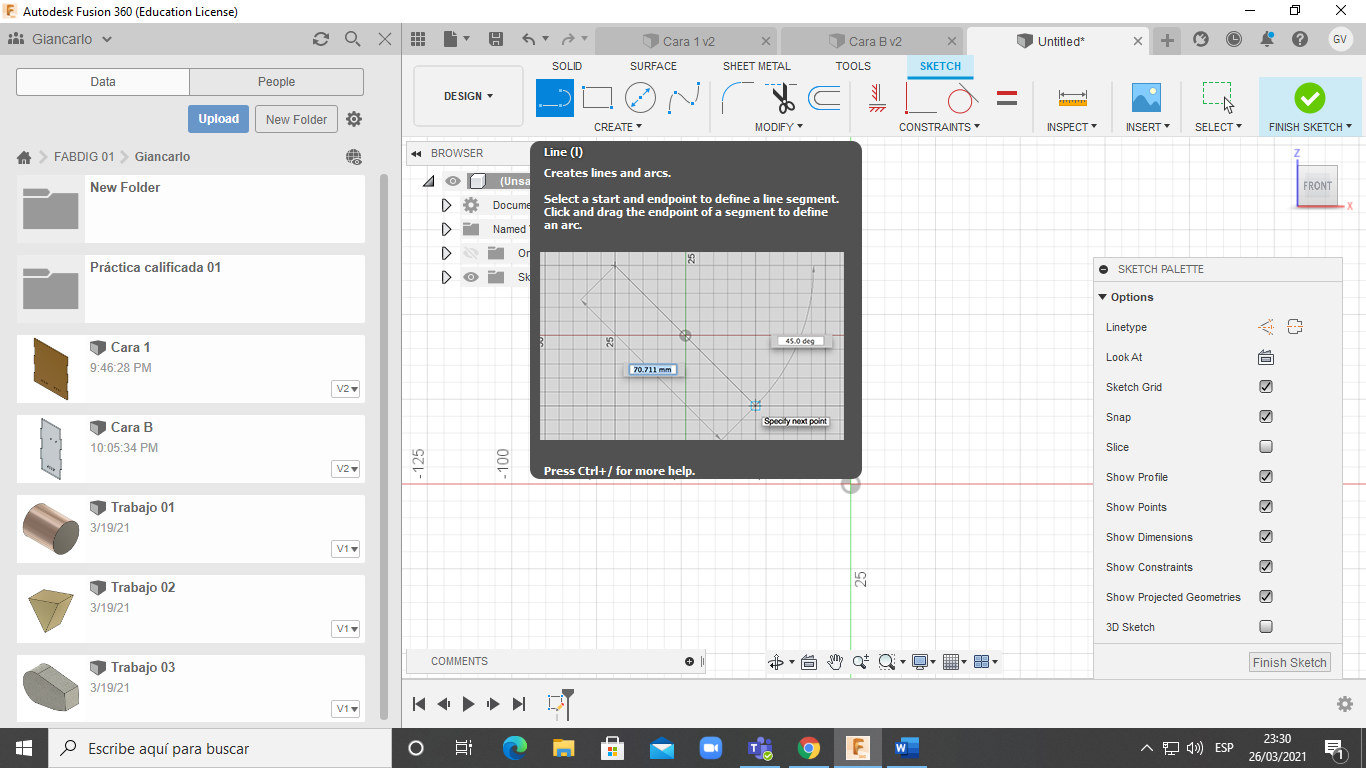Select the Offset tool

click(824, 98)
